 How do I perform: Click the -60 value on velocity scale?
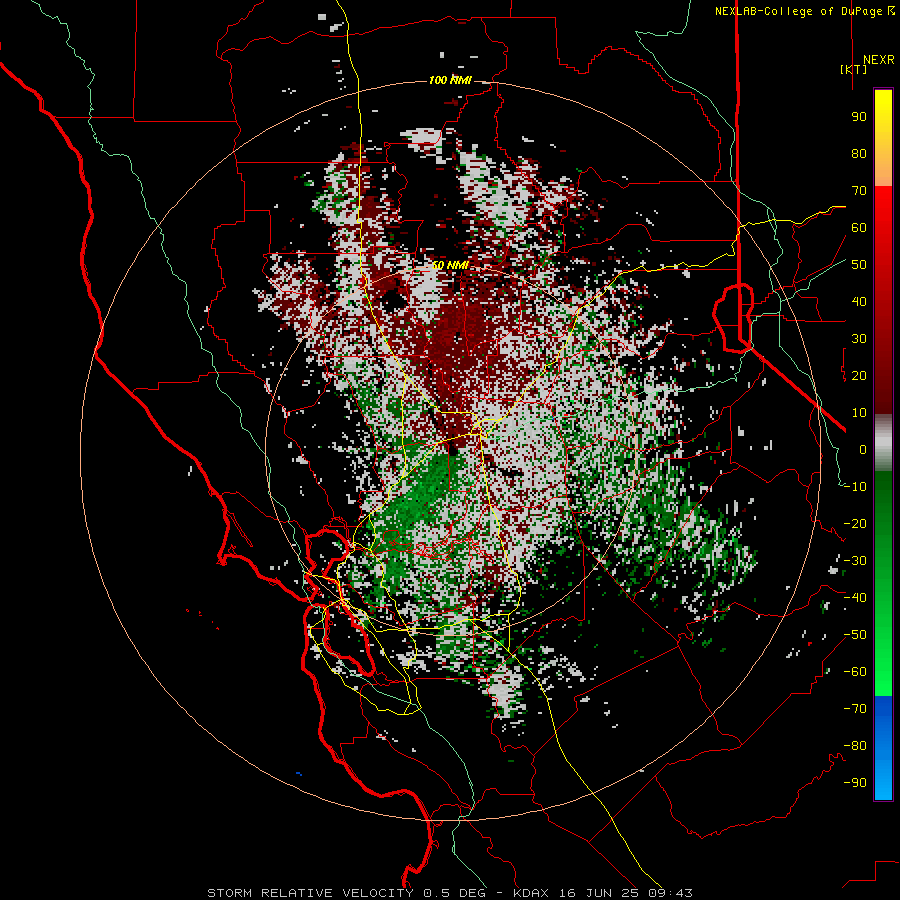(x=855, y=672)
